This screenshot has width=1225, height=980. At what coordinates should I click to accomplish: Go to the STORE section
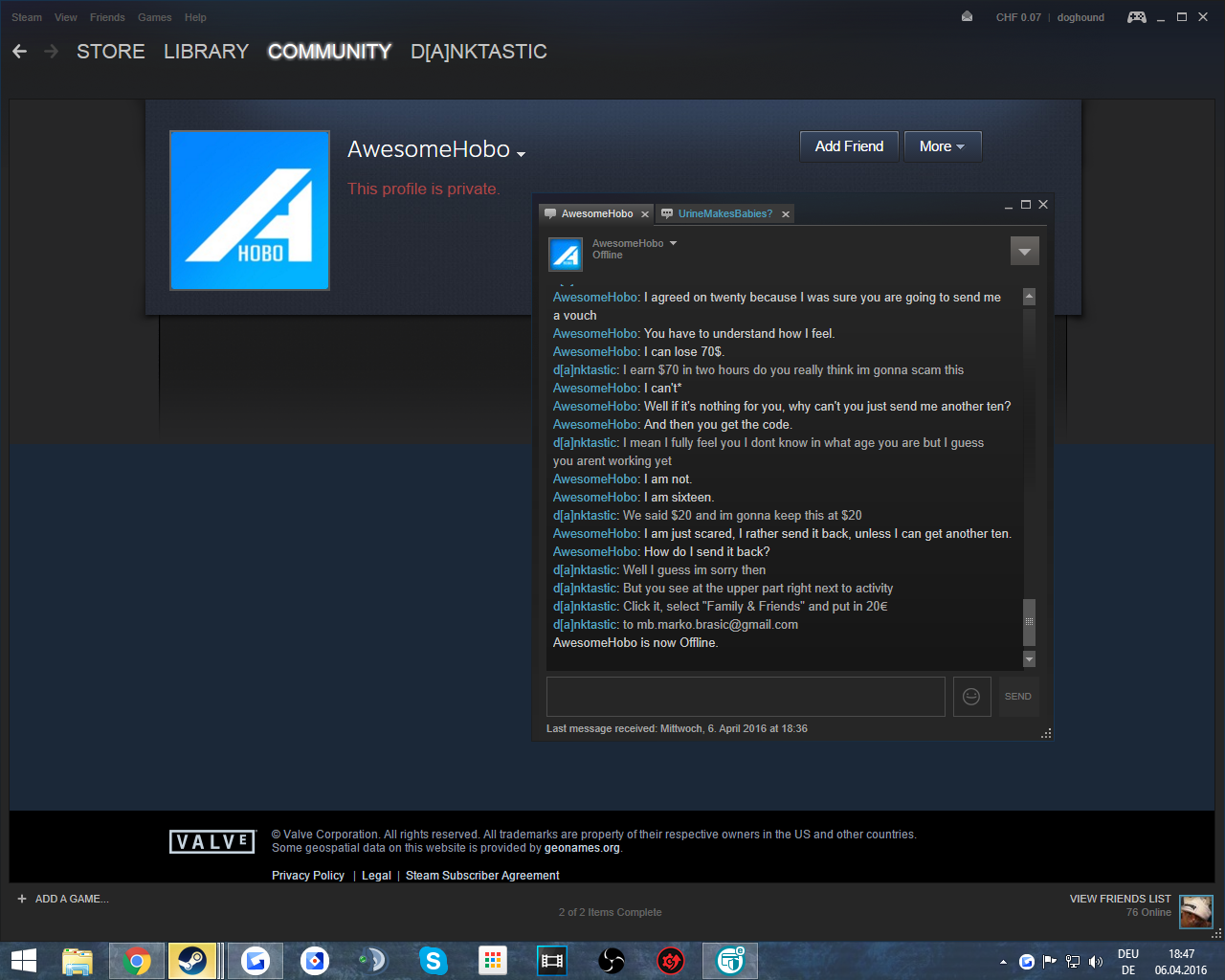(111, 52)
